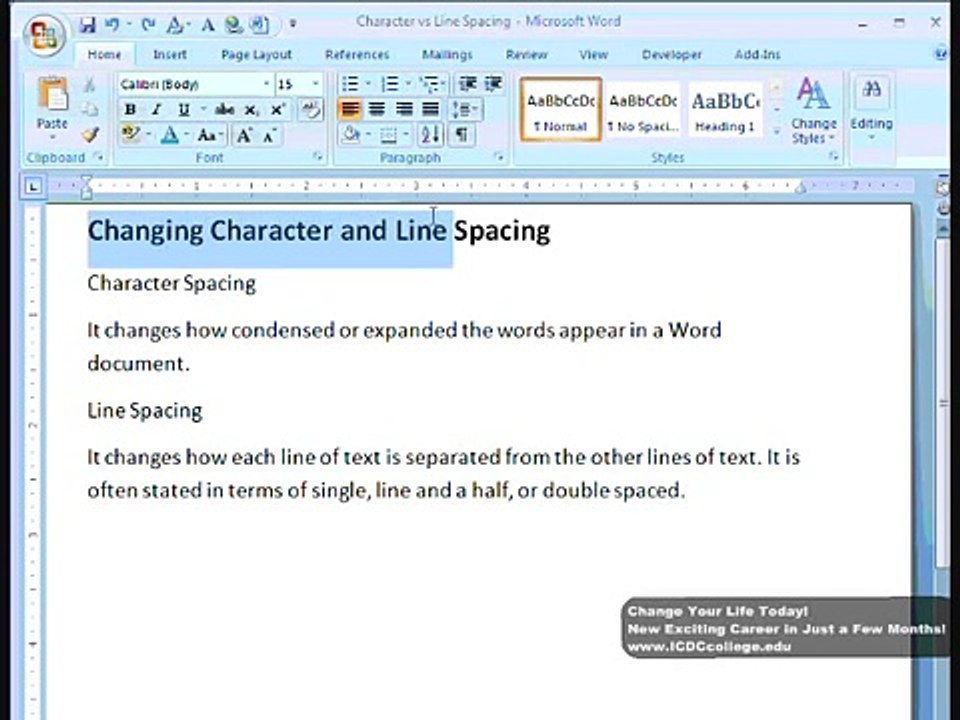Open the font size dropdown showing 15
The width and height of the screenshot is (960, 720).
316,84
